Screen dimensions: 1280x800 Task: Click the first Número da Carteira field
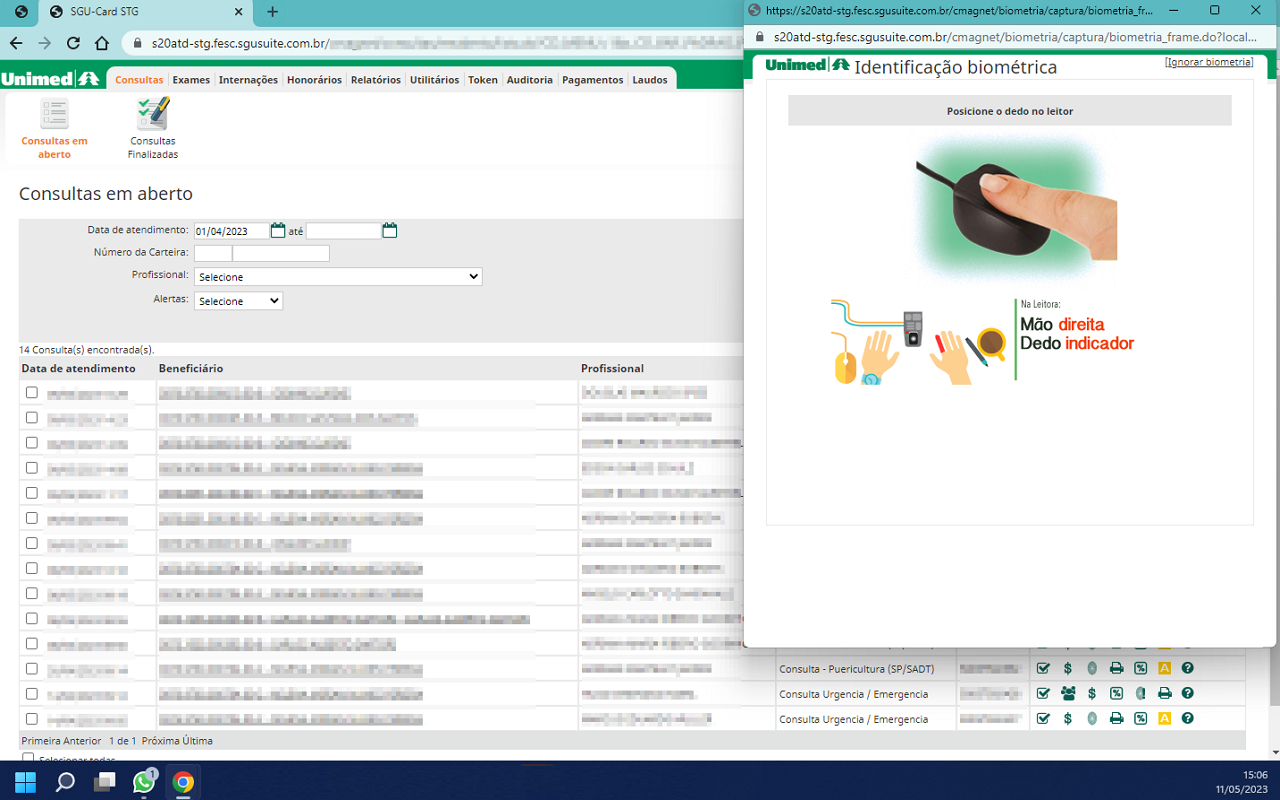pos(213,254)
